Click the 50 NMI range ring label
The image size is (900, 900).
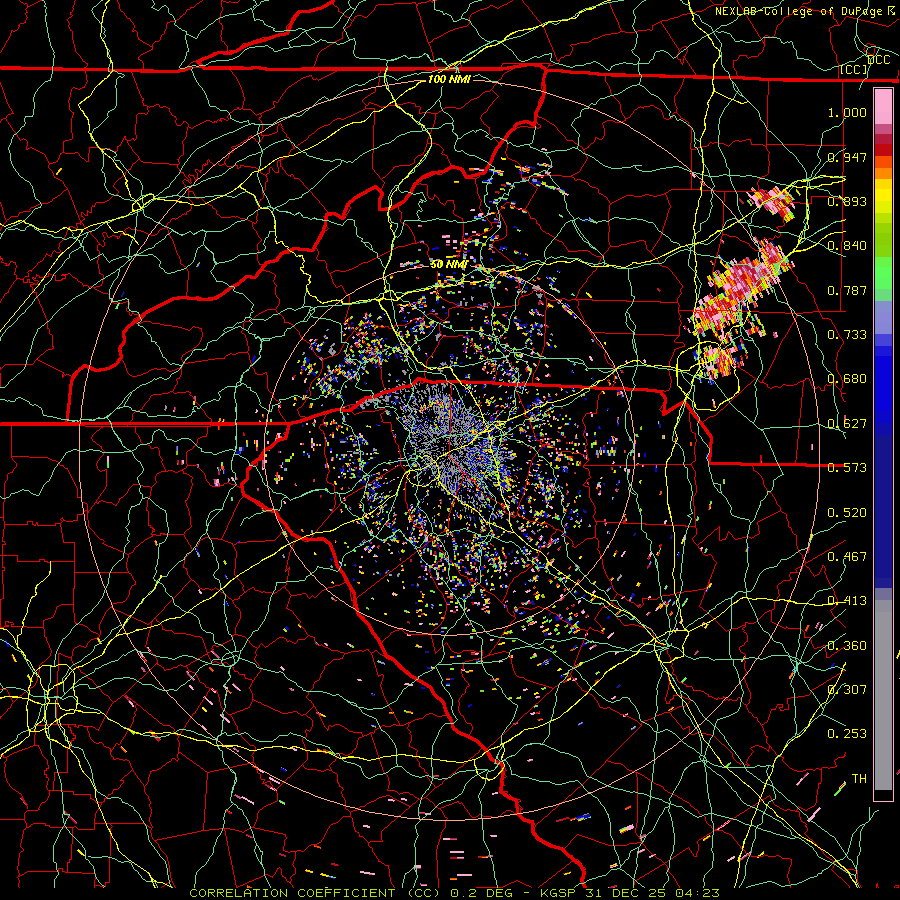[448, 264]
